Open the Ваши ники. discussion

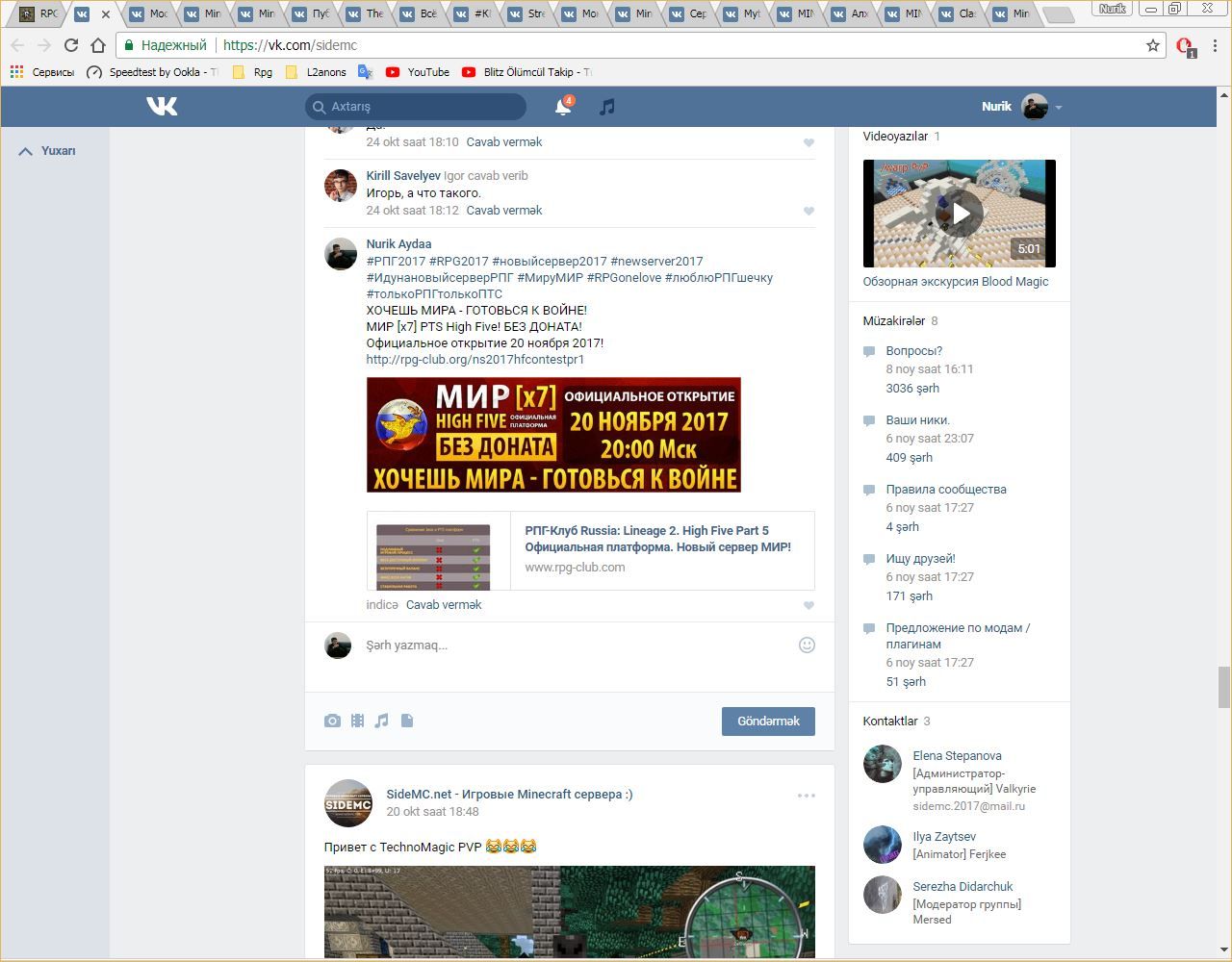[x=918, y=420]
